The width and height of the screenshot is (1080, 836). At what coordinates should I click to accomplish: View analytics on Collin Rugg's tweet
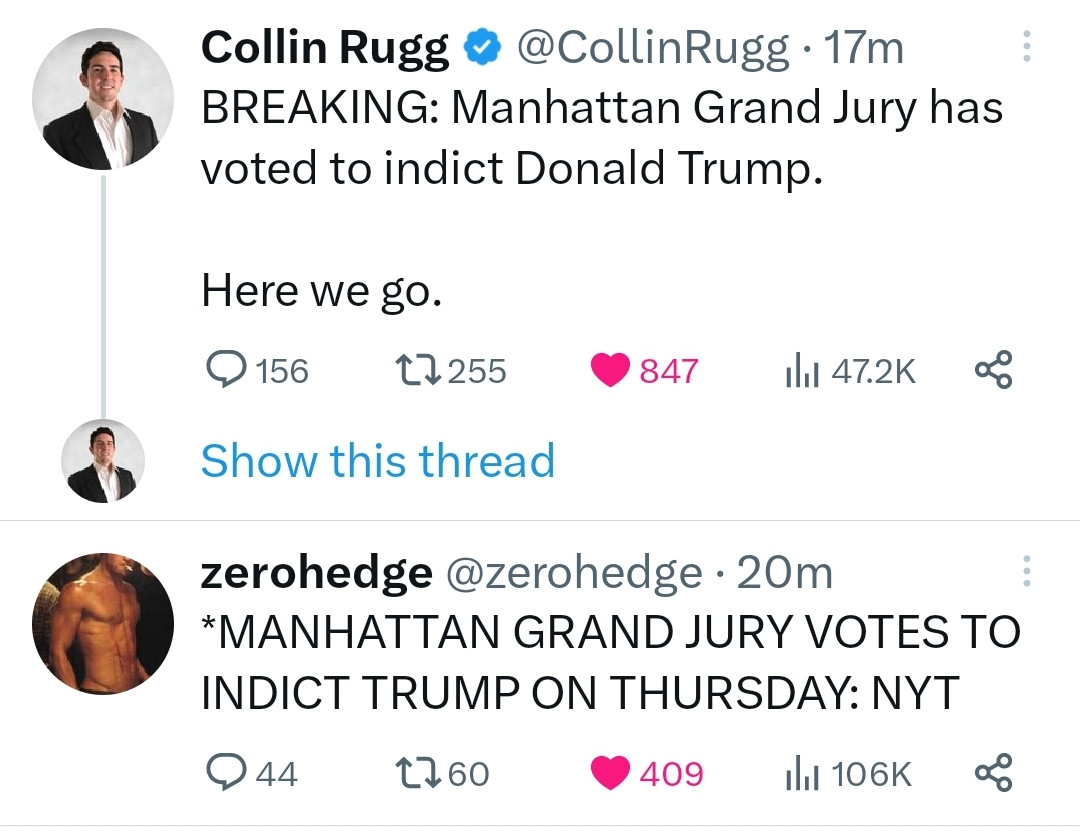click(801, 372)
